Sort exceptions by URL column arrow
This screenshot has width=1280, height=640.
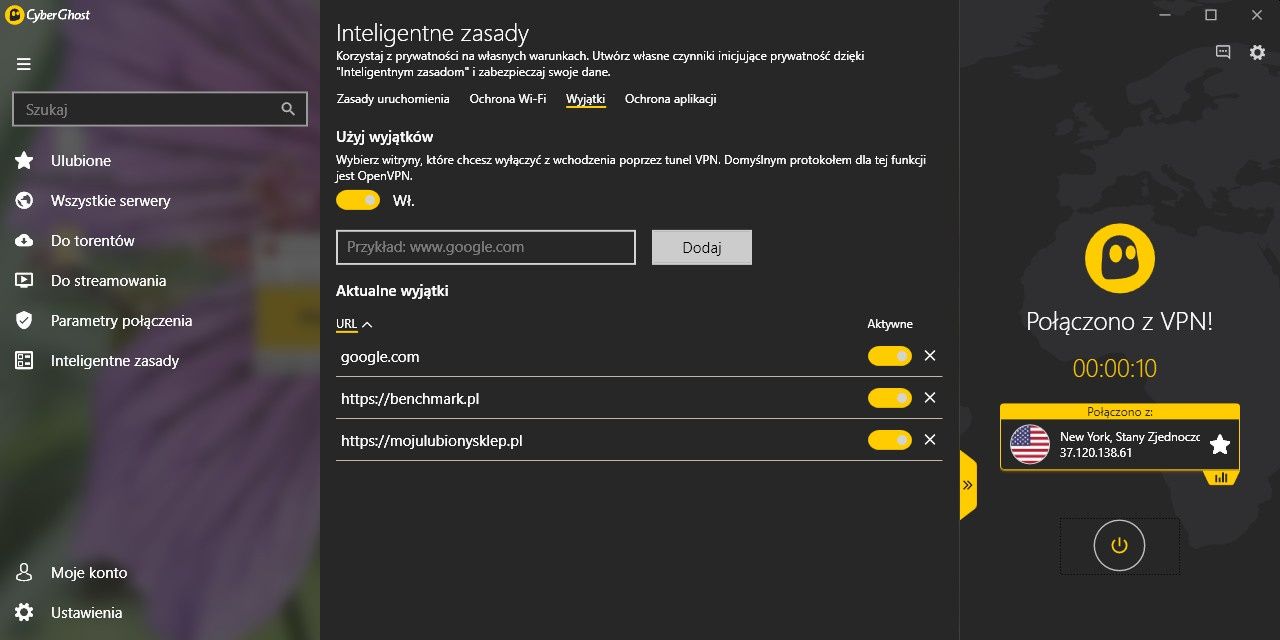[367, 324]
